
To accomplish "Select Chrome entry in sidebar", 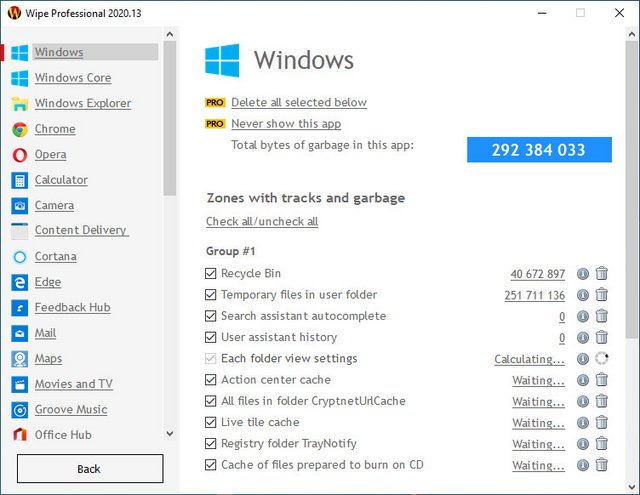I will [55, 129].
